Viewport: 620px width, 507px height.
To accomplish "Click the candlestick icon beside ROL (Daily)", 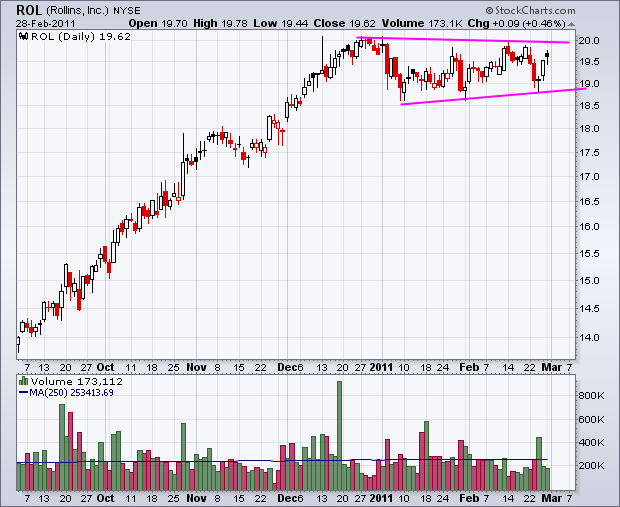I will coord(24,37).
